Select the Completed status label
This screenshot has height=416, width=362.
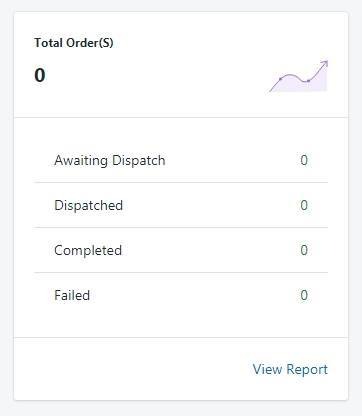pos(88,250)
